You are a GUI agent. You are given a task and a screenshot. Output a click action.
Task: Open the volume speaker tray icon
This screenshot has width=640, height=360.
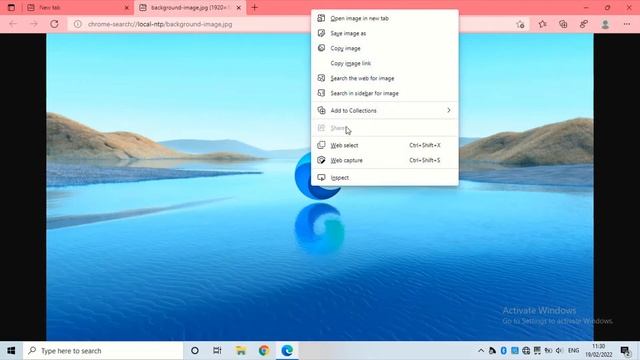coord(559,351)
